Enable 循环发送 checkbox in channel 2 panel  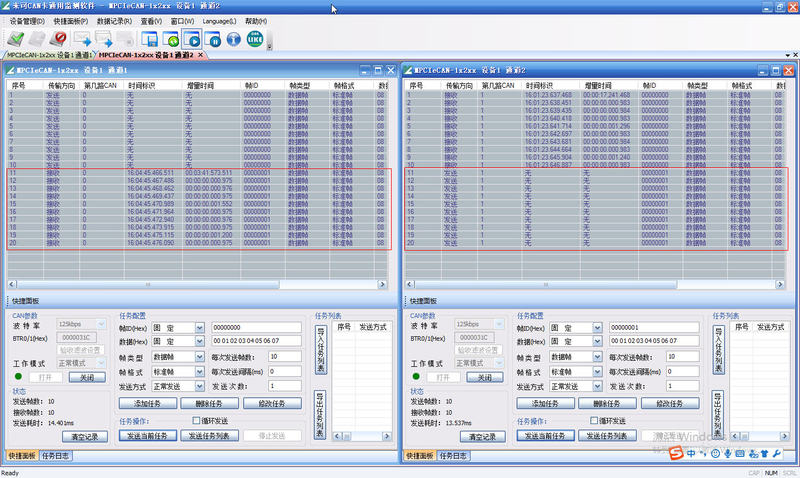(x=594, y=421)
